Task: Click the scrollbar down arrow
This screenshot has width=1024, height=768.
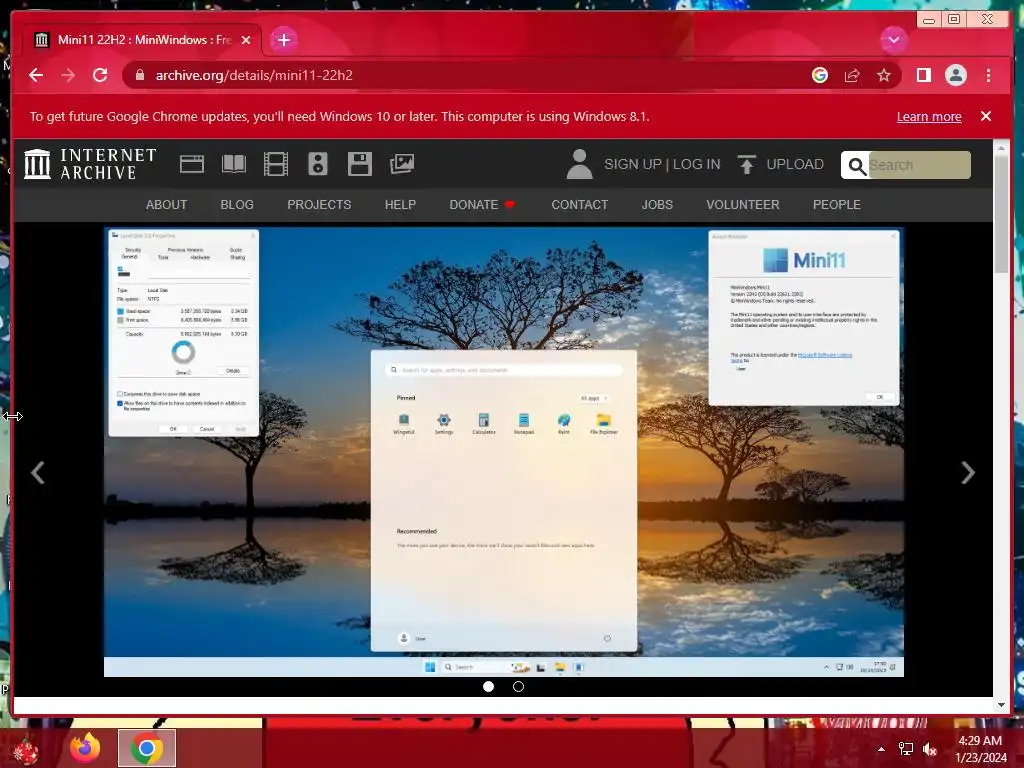Action: (1001, 705)
